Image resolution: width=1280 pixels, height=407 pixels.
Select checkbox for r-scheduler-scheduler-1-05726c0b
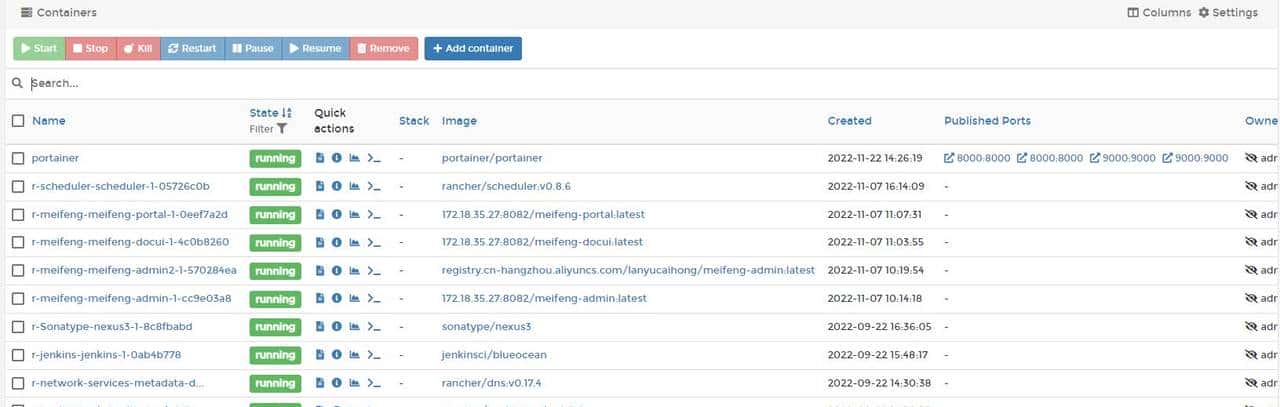(18, 186)
